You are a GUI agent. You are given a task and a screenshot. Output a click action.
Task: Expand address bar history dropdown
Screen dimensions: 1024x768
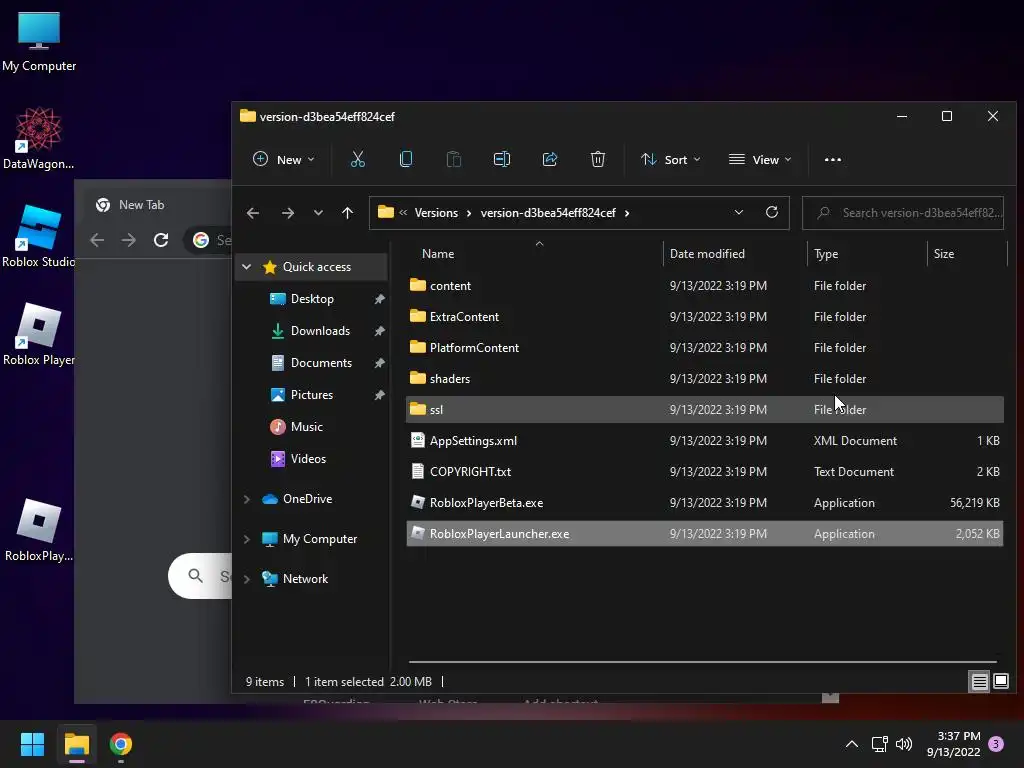[x=739, y=212]
